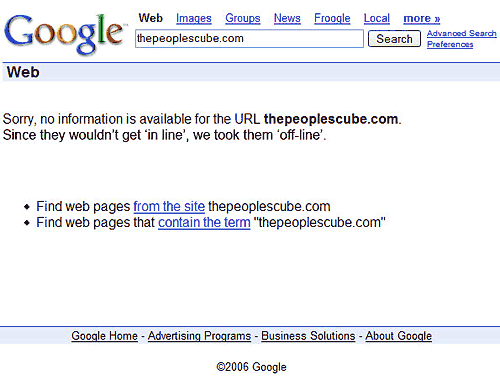Follow the 'contain the term' link
Image resolution: width=500 pixels, height=380 pixels.
point(204,222)
